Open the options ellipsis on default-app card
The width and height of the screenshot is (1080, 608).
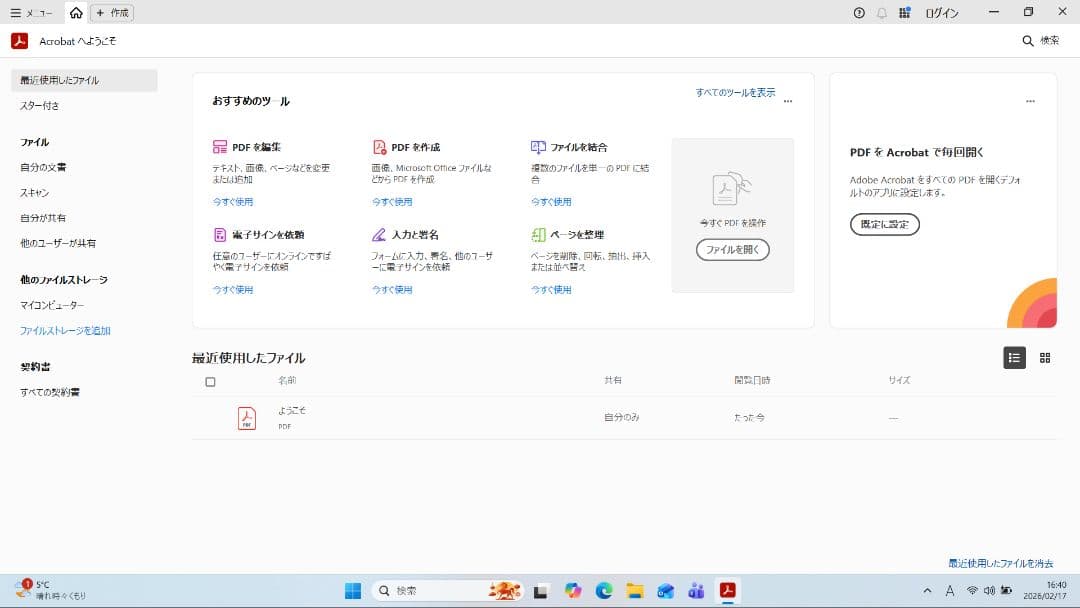(1030, 101)
